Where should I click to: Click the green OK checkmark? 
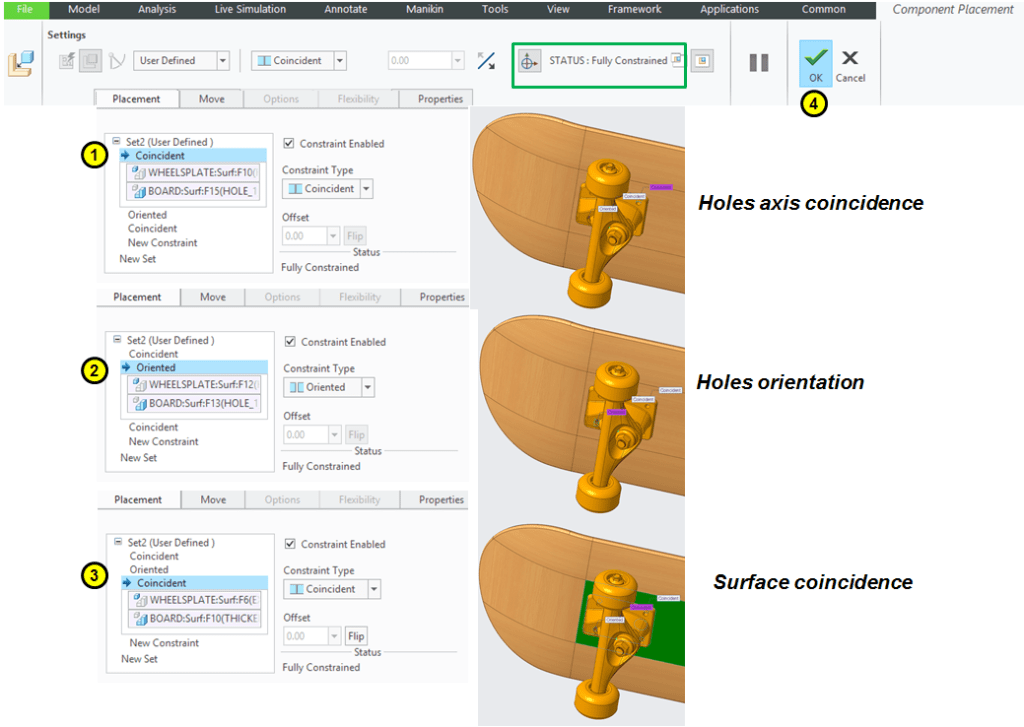coord(815,60)
